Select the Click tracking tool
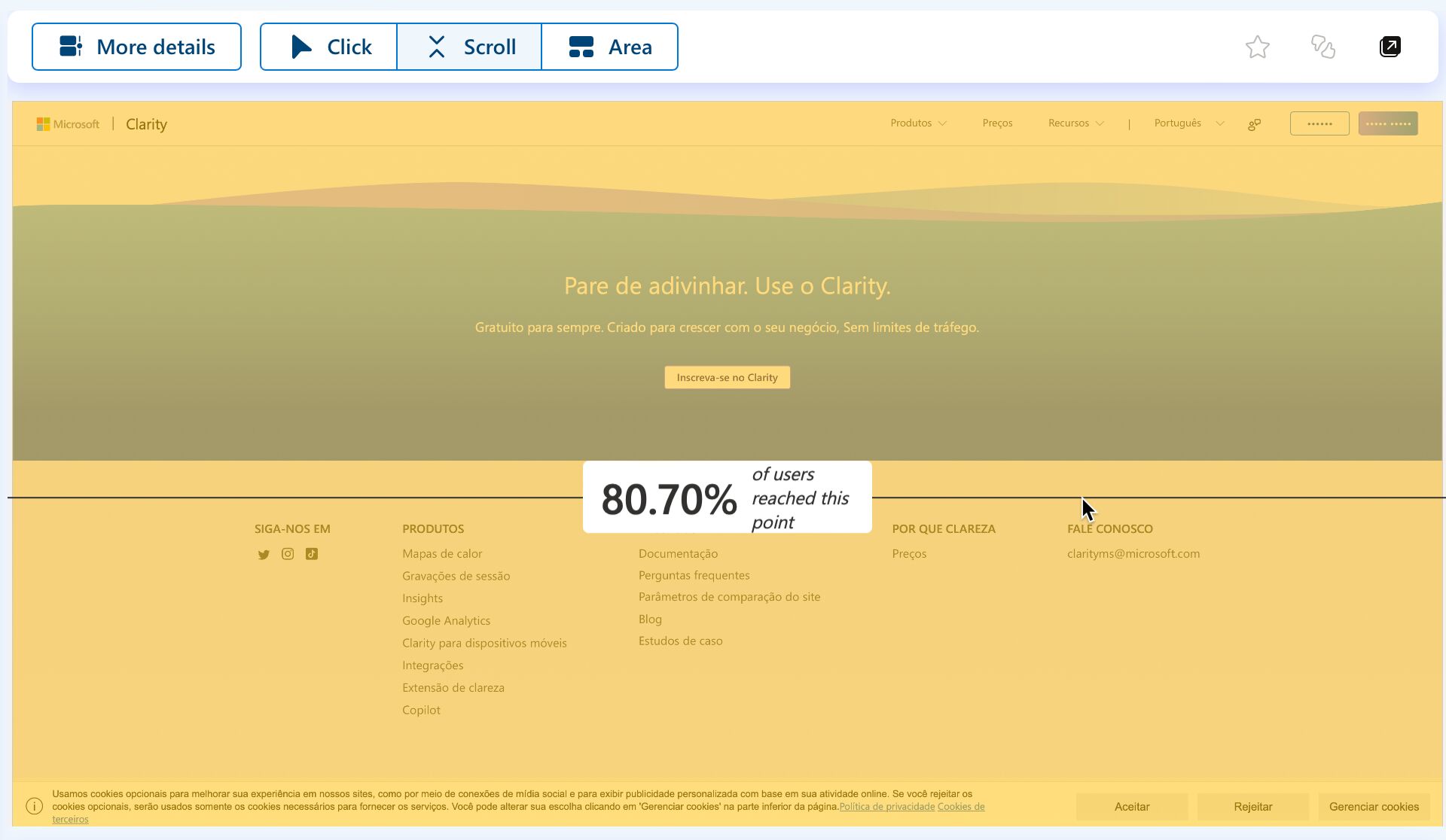The image size is (1446, 840). click(327, 47)
